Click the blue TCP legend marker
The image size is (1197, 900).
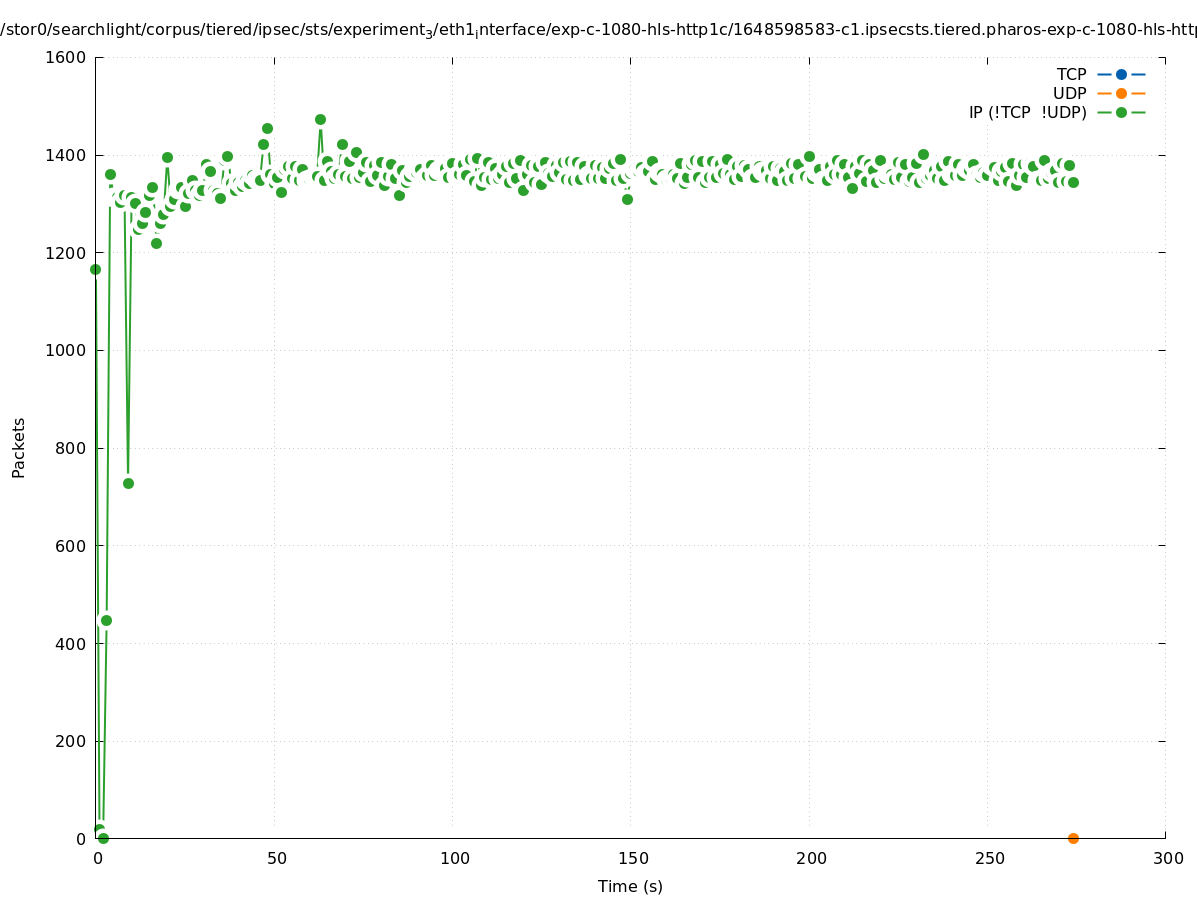point(1121,74)
